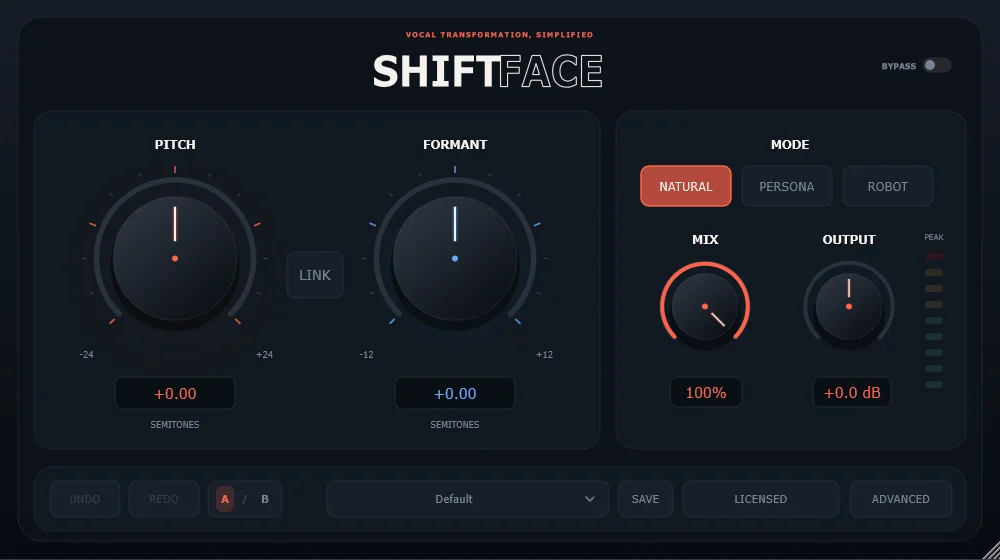Click the resize grip at window corner
This screenshot has width=1000, height=560.
pyautogui.click(x=992, y=551)
